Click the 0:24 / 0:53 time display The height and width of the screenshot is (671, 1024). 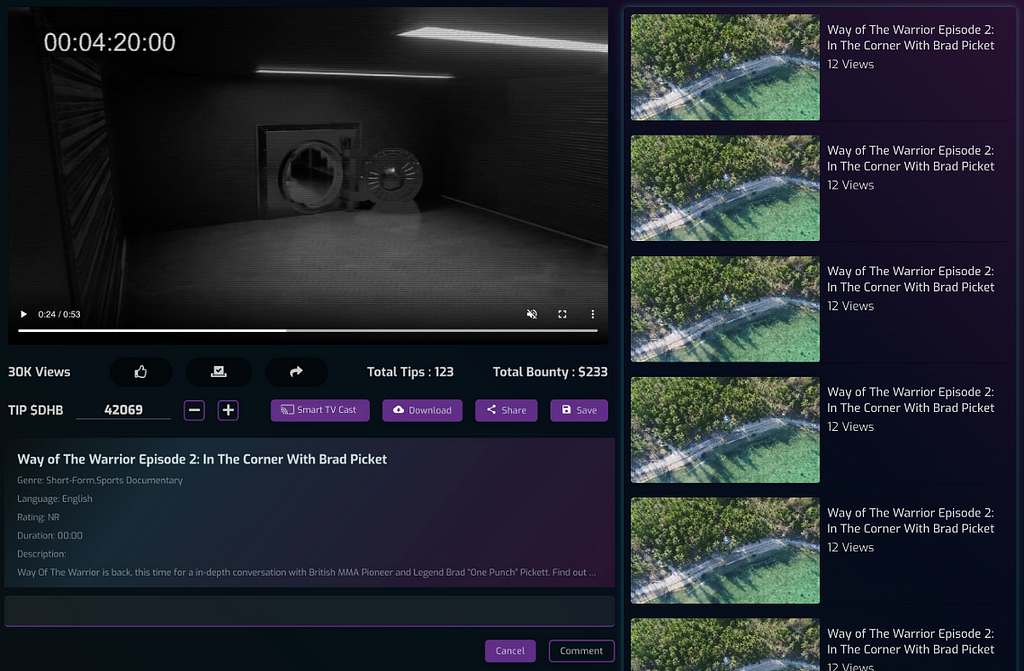click(x=59, y=314)
